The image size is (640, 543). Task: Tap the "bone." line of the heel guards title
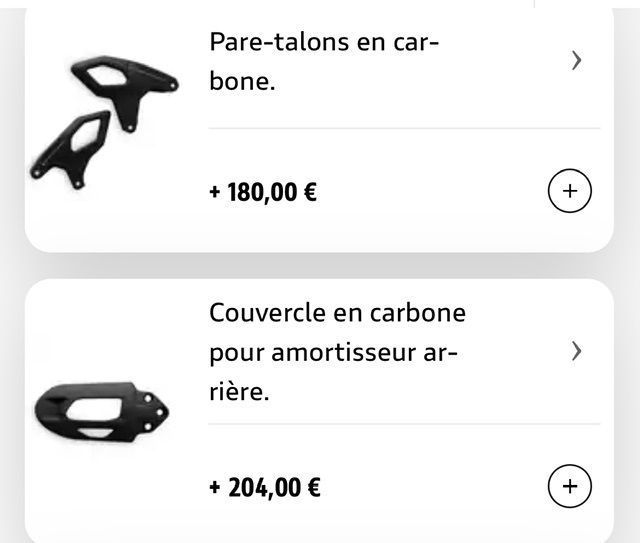242,82
